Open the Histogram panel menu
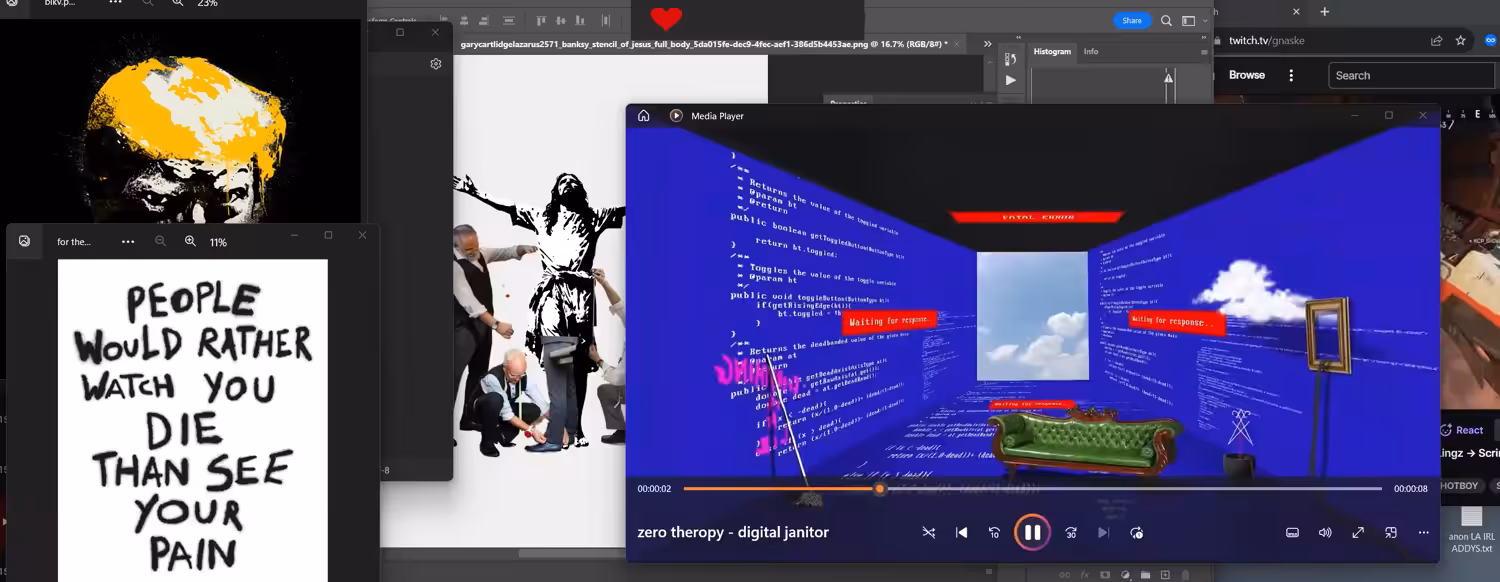The image size is (1500, 582). click(x=1204, y=52)
